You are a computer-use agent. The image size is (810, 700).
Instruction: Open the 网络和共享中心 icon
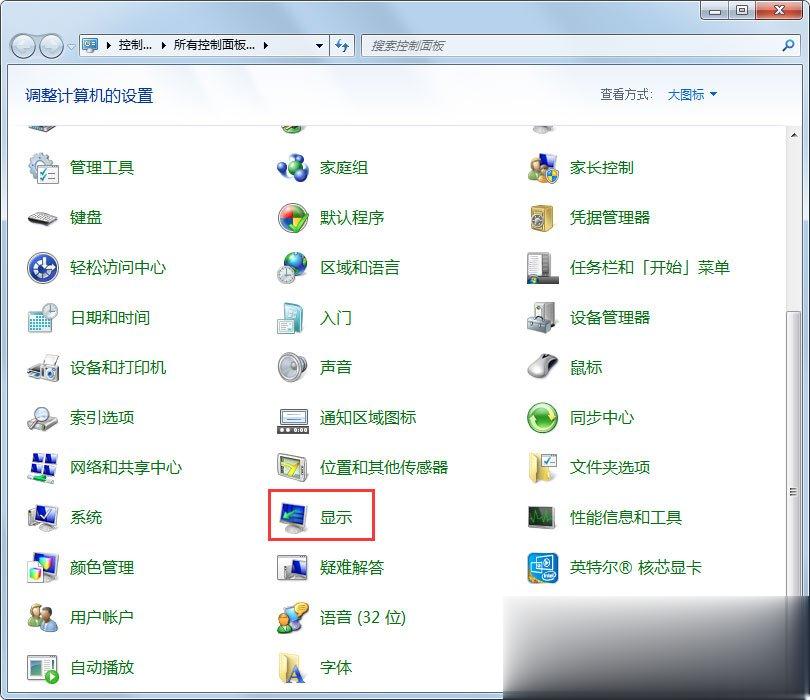tap(43, 468)
